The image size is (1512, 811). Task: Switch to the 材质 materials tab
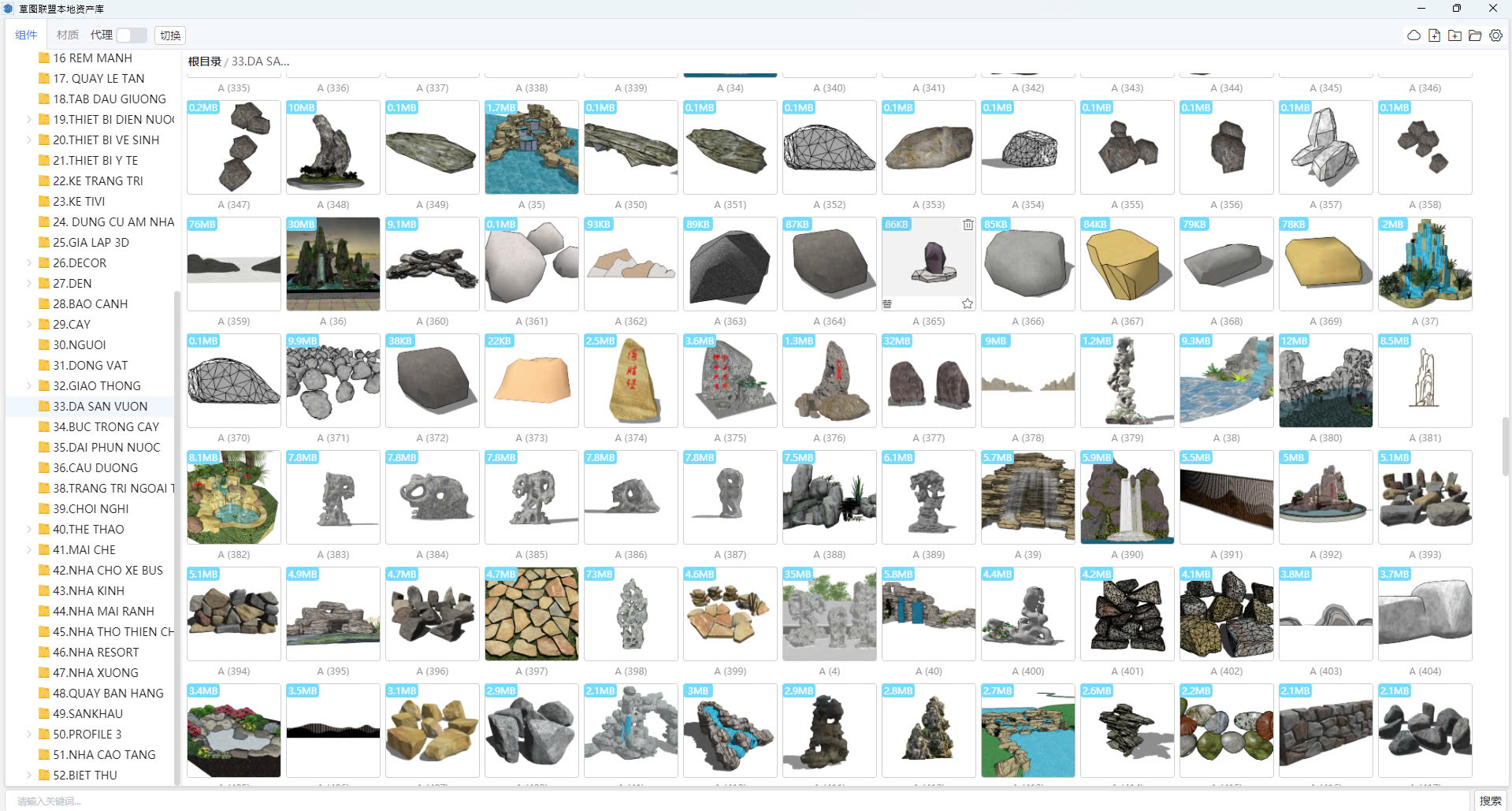tap(68, 35)
